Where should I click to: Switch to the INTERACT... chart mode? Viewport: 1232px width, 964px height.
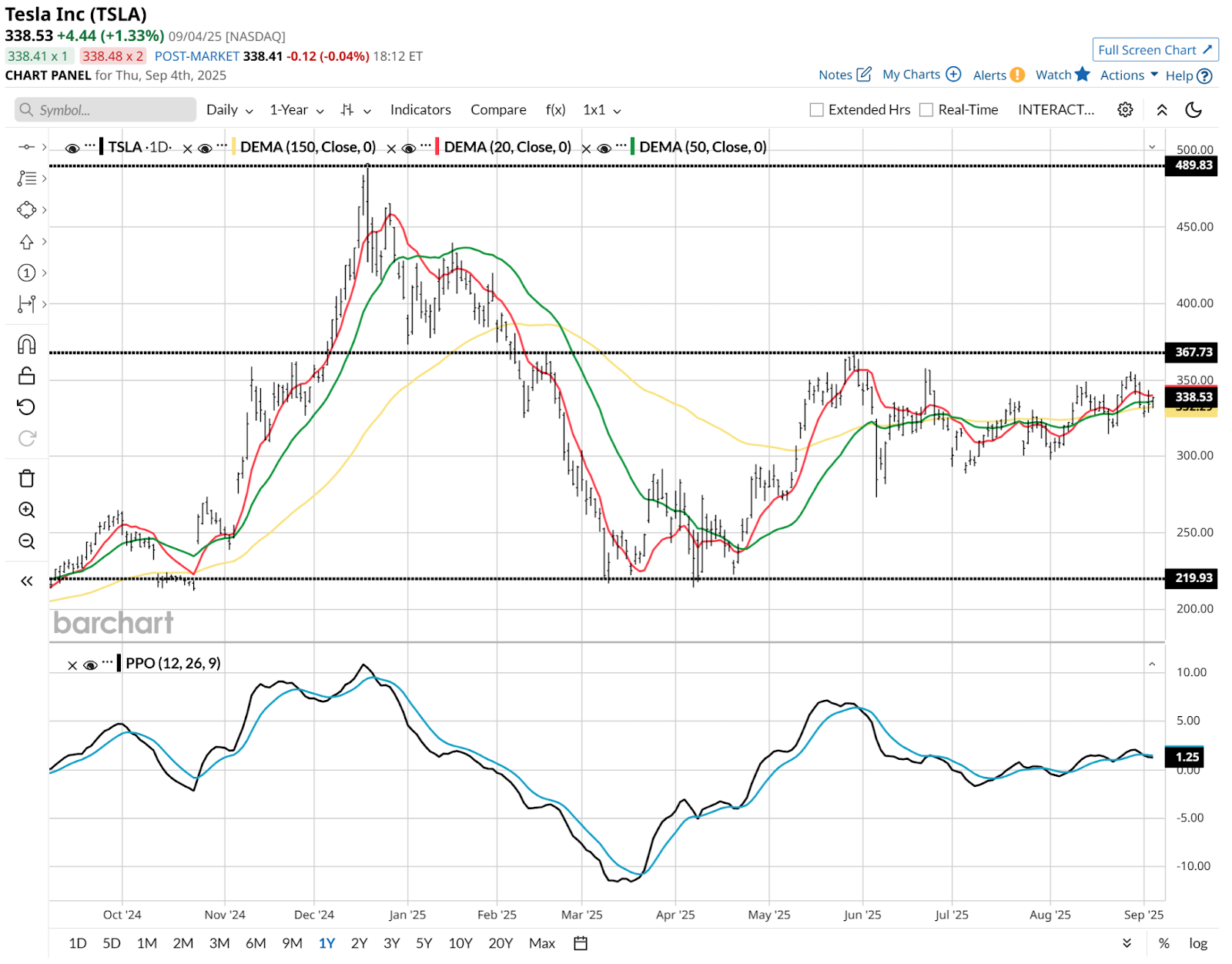1056,110
